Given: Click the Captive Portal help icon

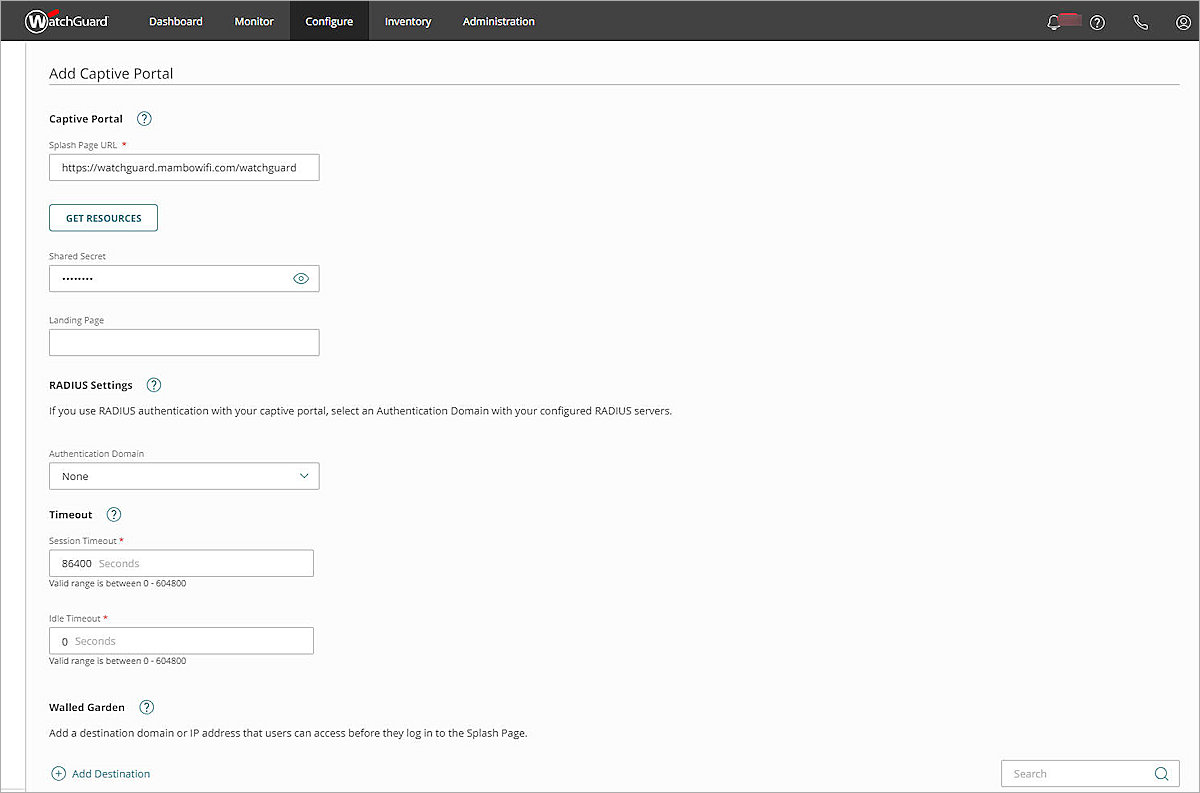Looking at the screenshot, I should pyautogui.click(x=143, y=118).
